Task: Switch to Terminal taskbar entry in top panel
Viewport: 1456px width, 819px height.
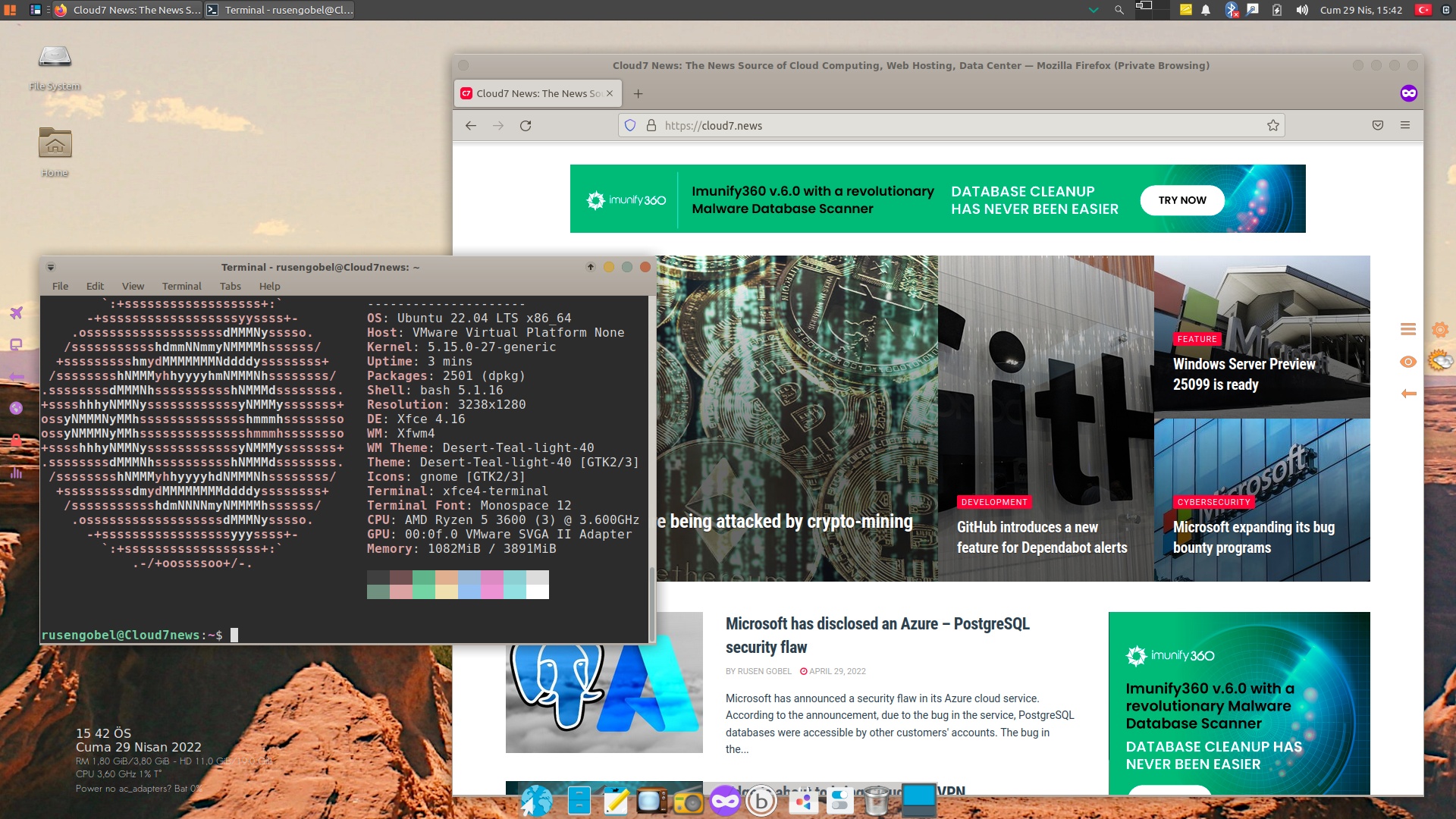Action: pyautogui.click(x=280, y=10)
